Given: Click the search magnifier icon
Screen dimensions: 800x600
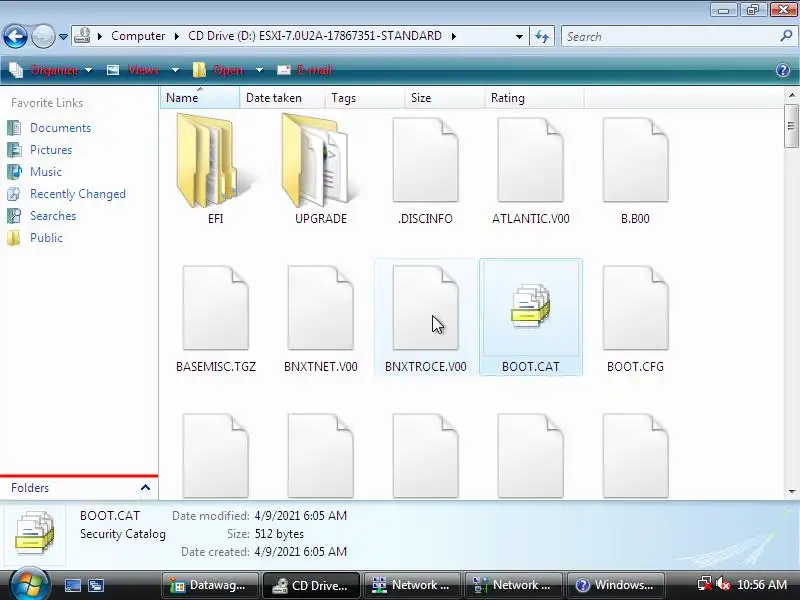Looking at the screenshot, I should [786, 36].
